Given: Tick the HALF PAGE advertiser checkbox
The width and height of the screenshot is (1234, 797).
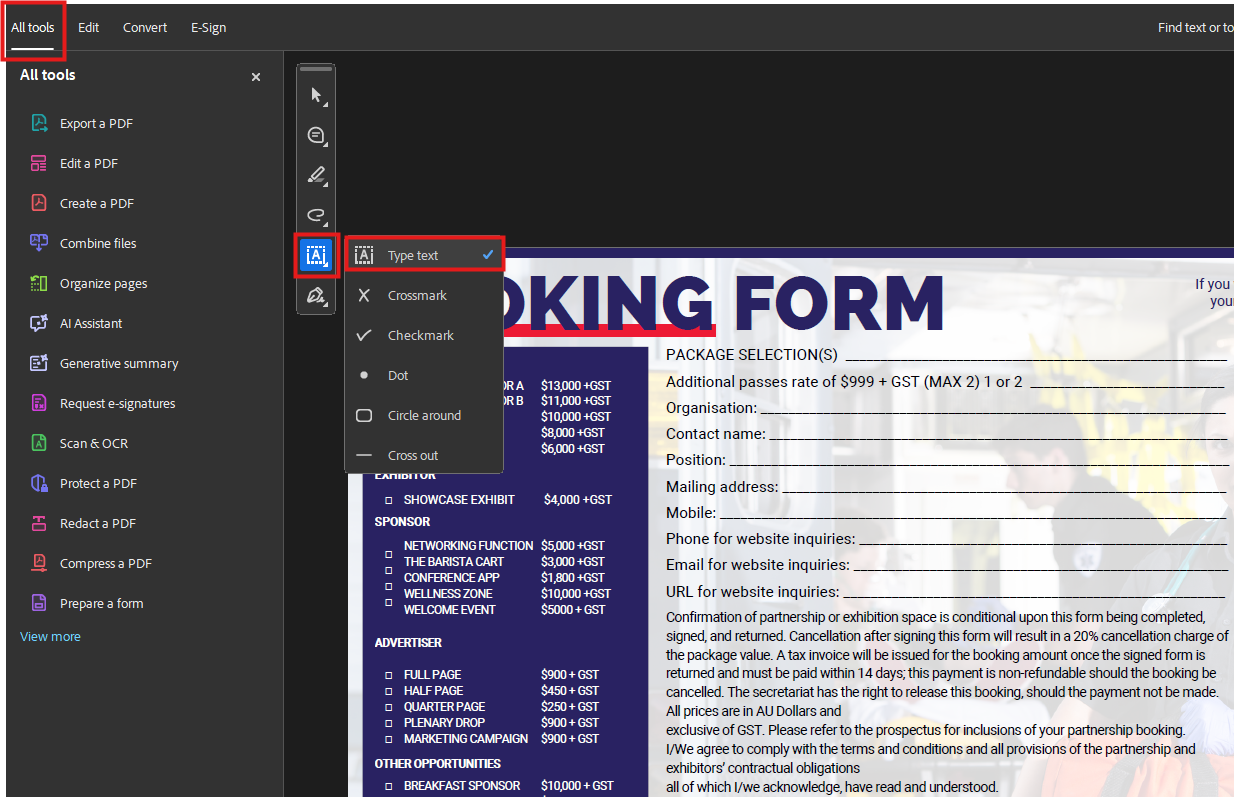Looking at the screenshot, I should pos(389,691).
